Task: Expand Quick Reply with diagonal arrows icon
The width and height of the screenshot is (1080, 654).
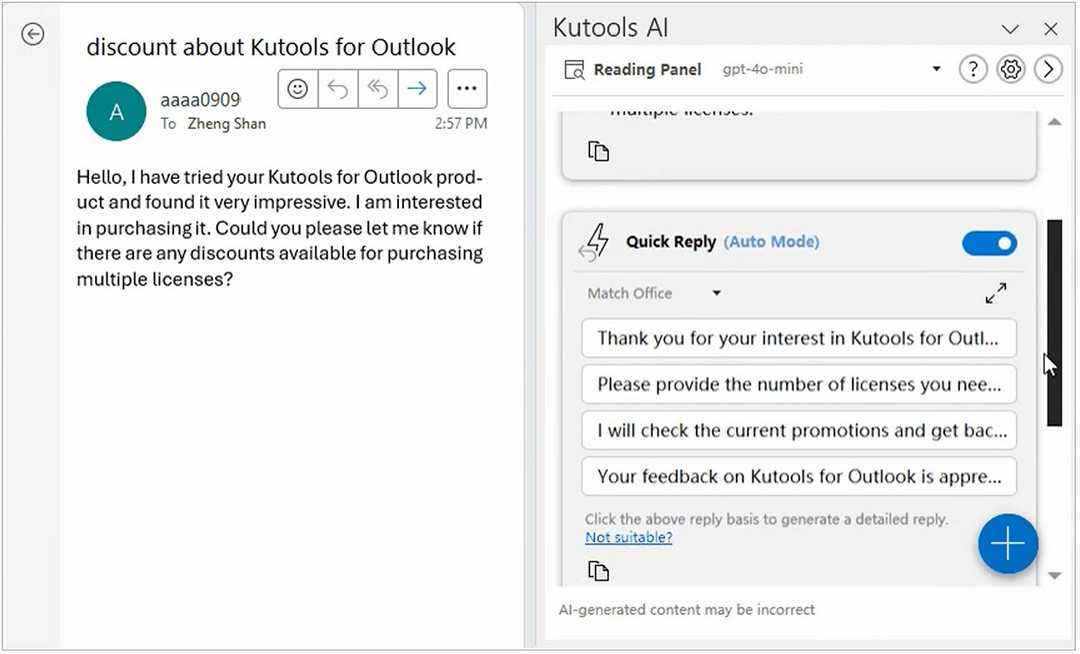Action: (x=995, y=293)
